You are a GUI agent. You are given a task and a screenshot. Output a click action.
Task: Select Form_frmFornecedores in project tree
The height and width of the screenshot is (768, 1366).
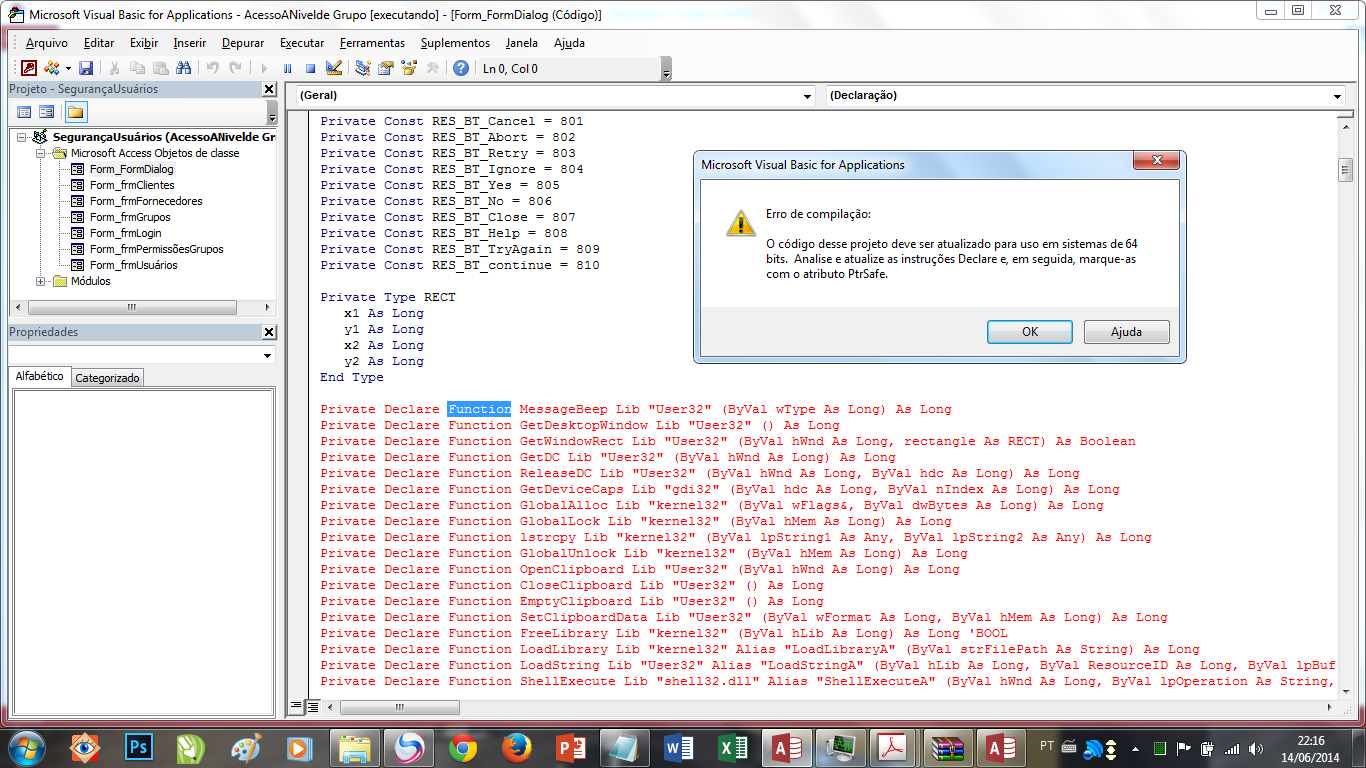(x=146, y=201)
